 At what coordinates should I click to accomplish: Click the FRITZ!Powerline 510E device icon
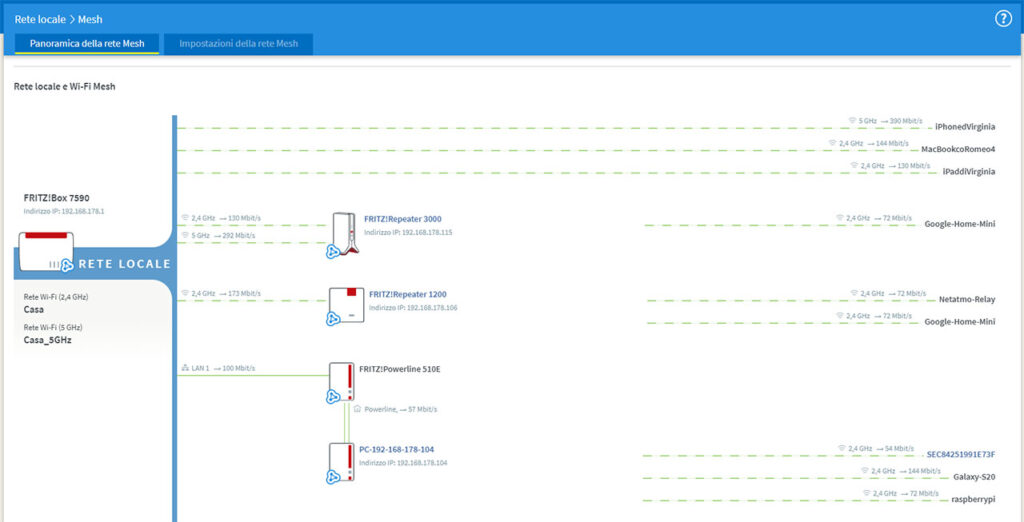point(342,382)
